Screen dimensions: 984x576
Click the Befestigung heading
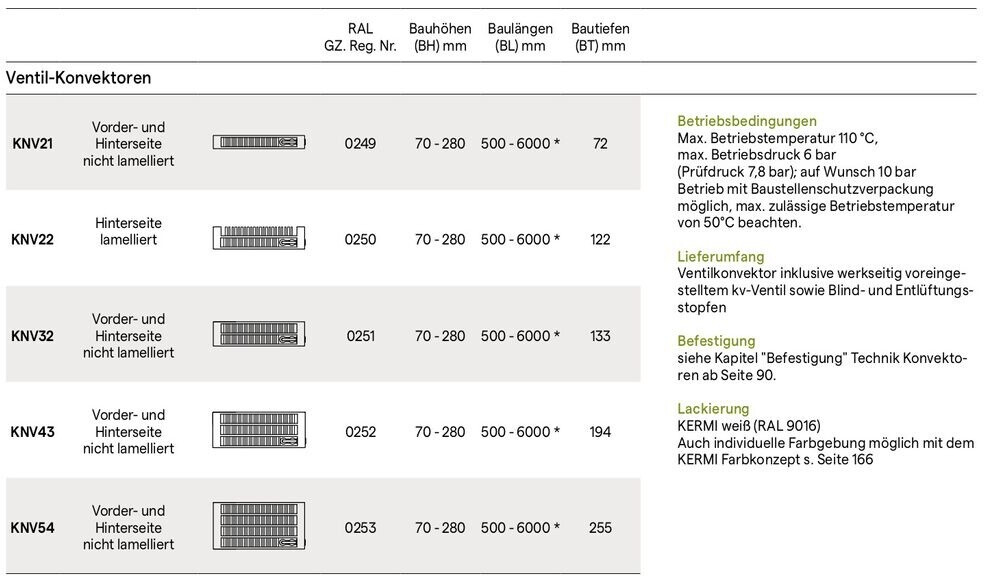click(716, 341)
